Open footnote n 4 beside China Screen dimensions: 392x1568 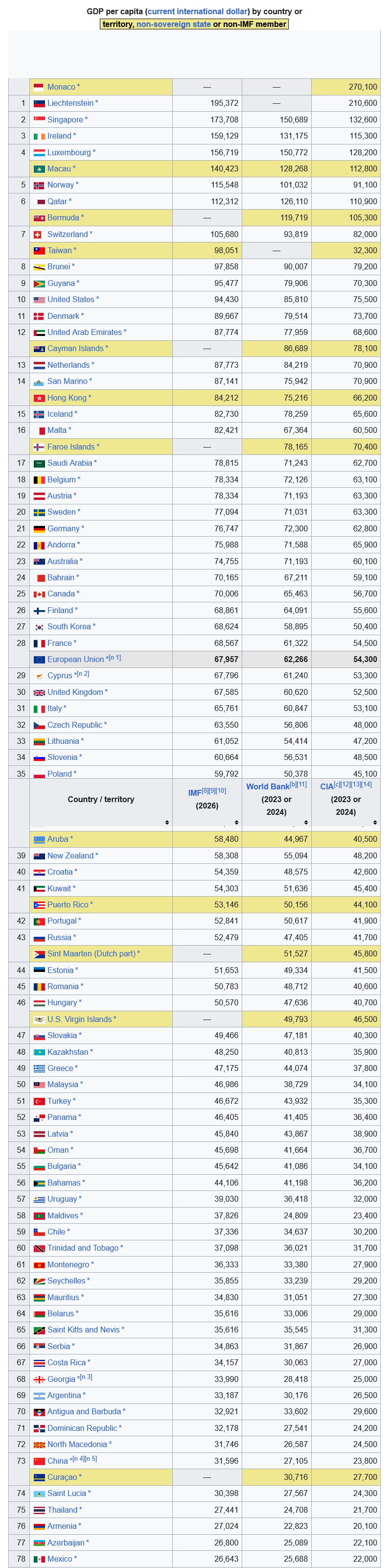(77, 1459)
